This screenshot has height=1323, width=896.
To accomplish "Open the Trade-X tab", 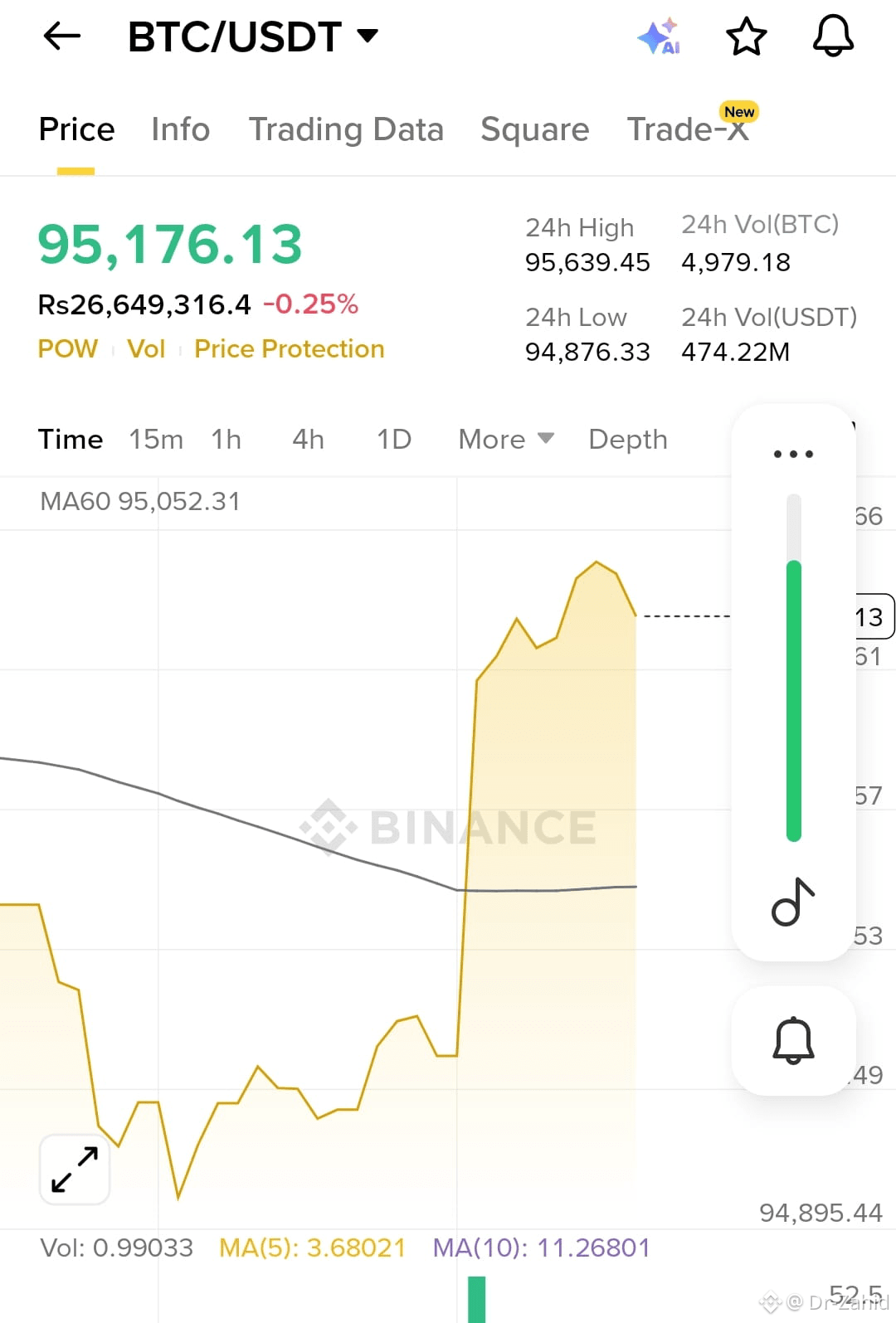I will tap(689, 129).
